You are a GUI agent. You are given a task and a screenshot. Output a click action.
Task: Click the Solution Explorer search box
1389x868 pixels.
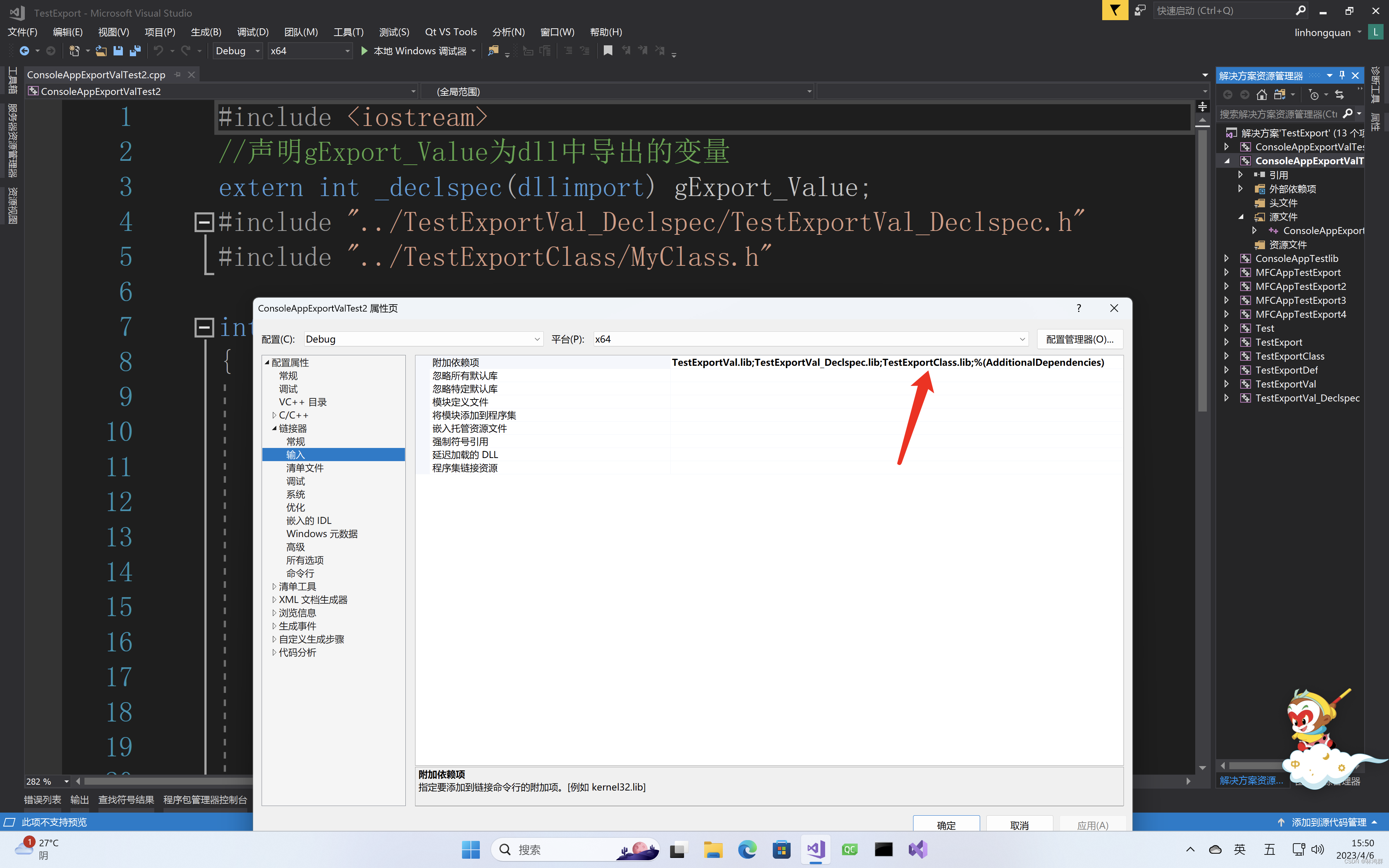click(1279, 114)
